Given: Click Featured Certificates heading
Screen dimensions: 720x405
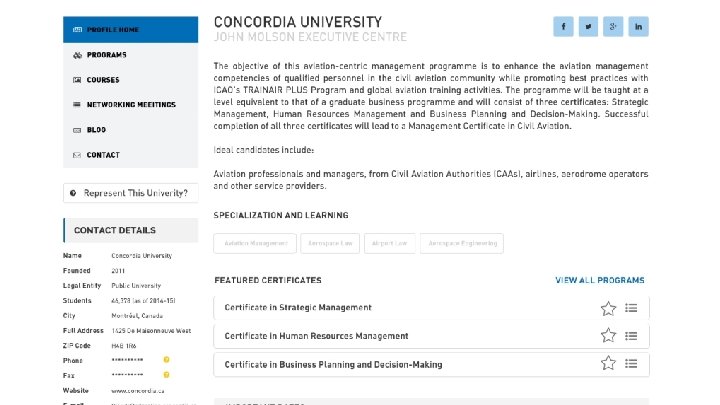Looking at the screenshot, I should click(x=268, y=280).
